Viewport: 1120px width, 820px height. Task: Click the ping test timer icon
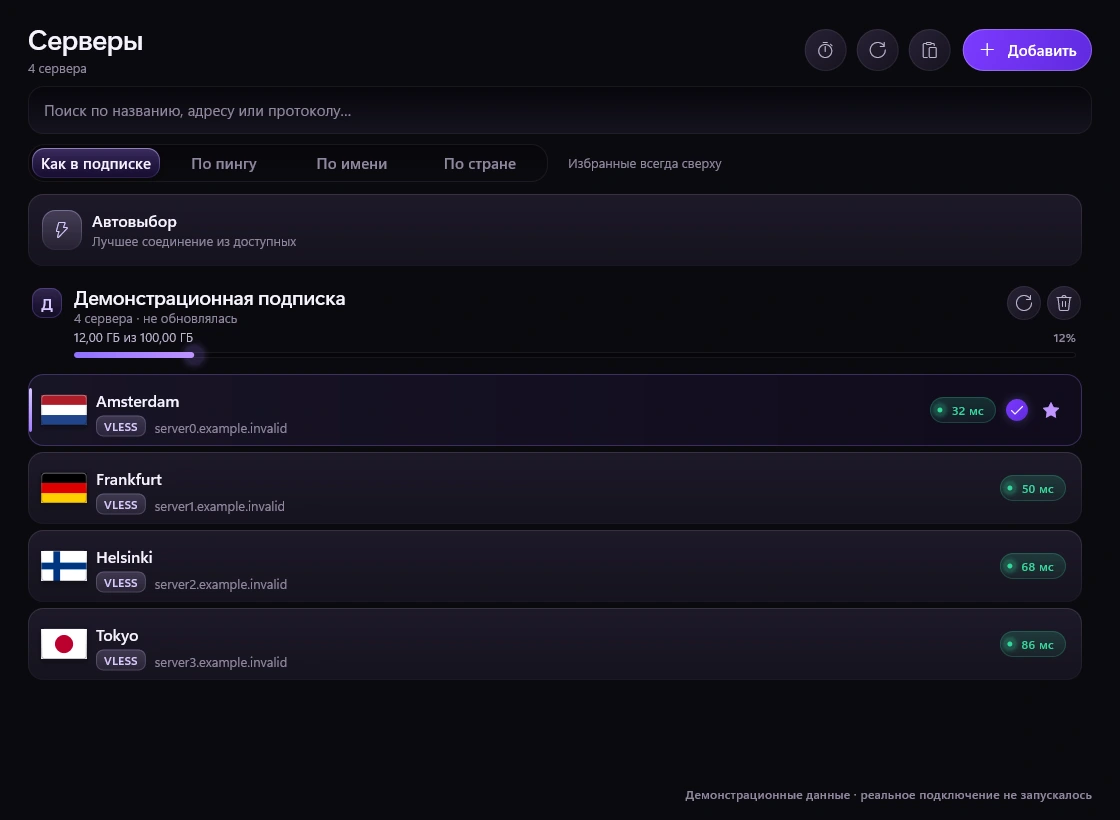(825, 50)
